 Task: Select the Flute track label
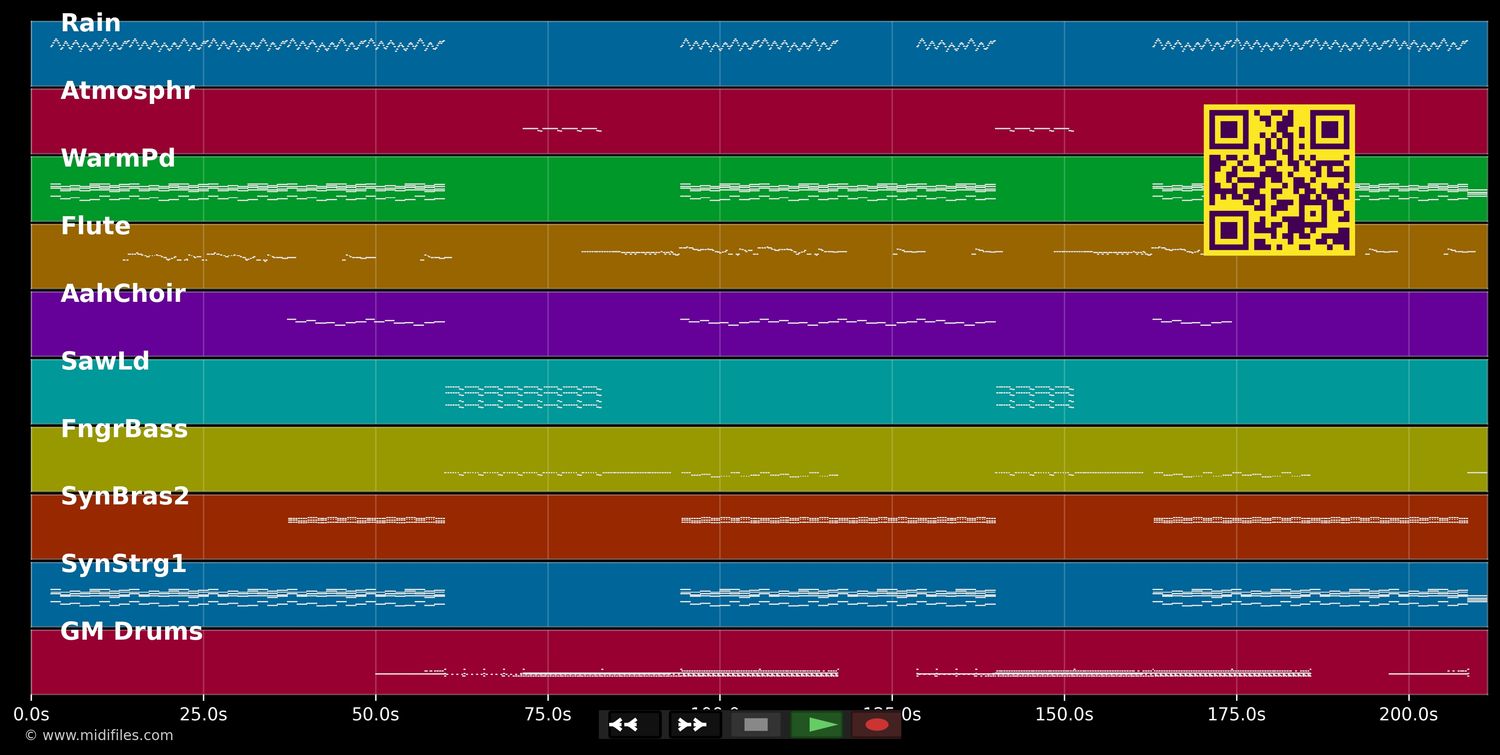95,226
